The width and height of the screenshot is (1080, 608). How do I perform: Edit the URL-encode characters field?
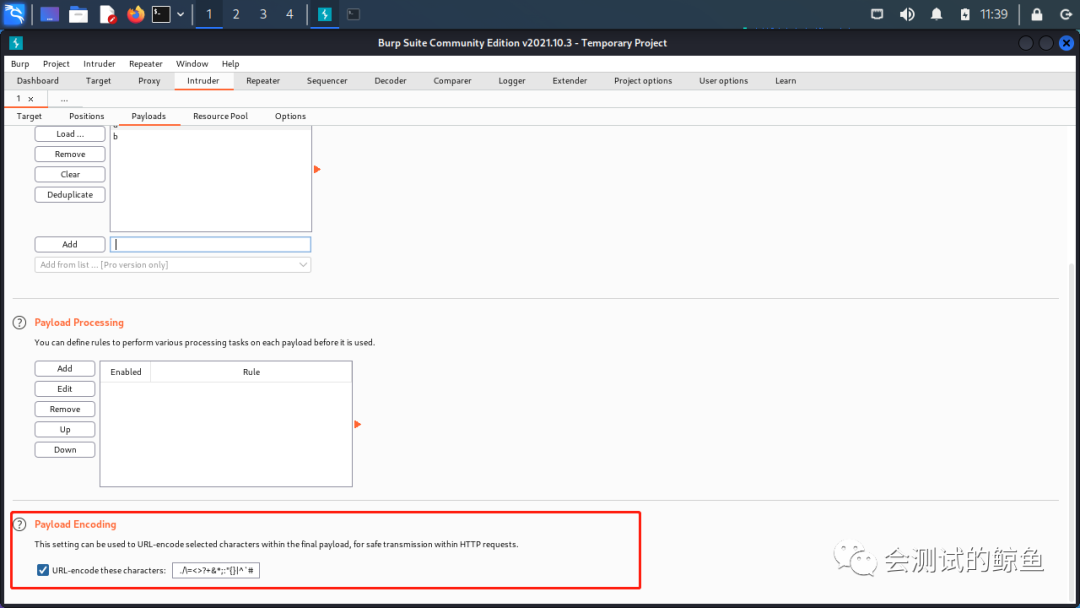point(216,570)
